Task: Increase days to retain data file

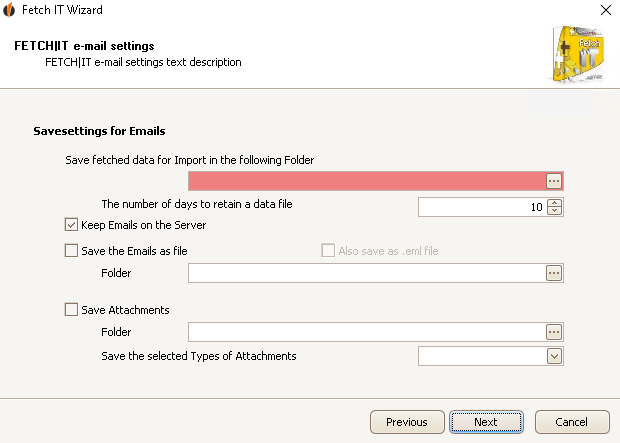Action: 554,203
